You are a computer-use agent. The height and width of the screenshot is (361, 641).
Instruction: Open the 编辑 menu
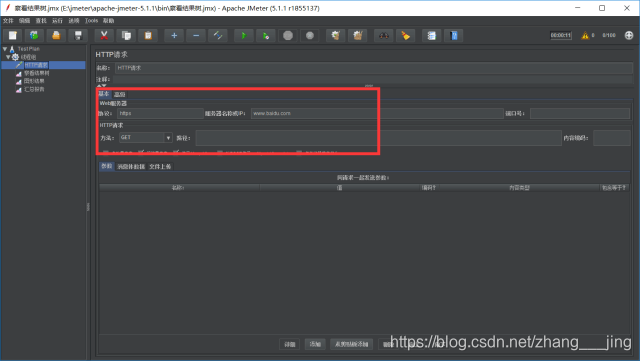tap(25, 20)
